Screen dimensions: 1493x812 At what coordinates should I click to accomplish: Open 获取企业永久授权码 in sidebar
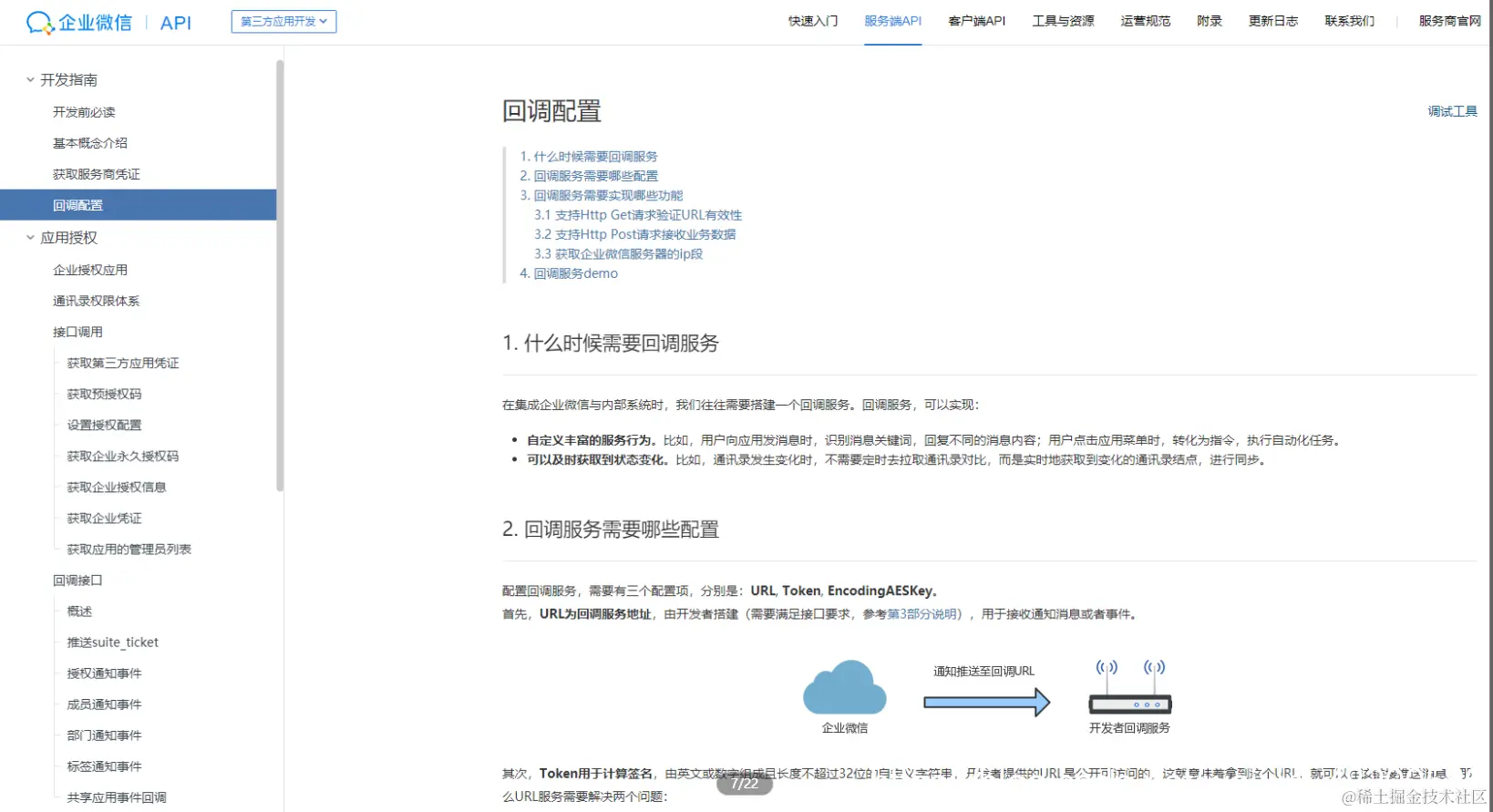[x=123, y=456]
